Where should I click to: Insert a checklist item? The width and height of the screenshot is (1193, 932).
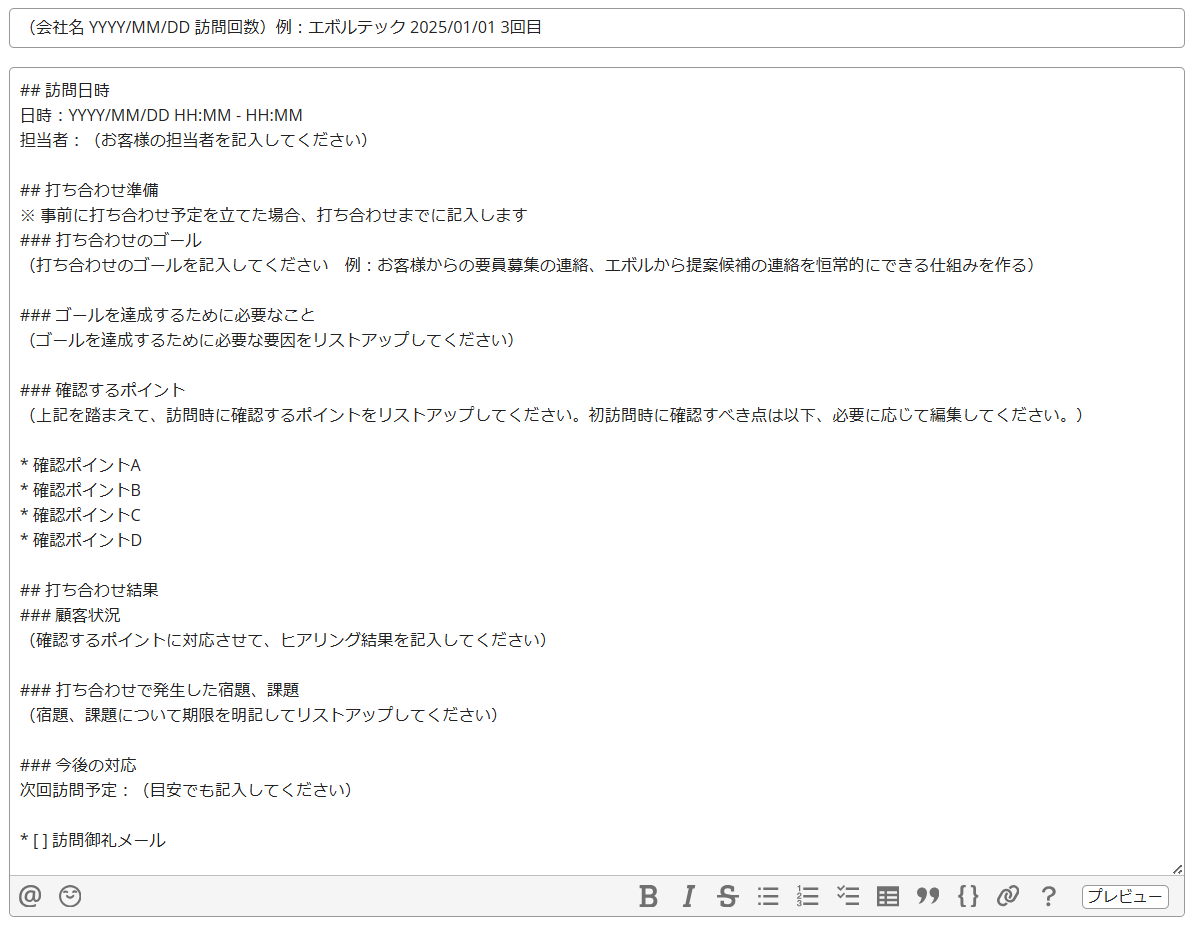847,896
